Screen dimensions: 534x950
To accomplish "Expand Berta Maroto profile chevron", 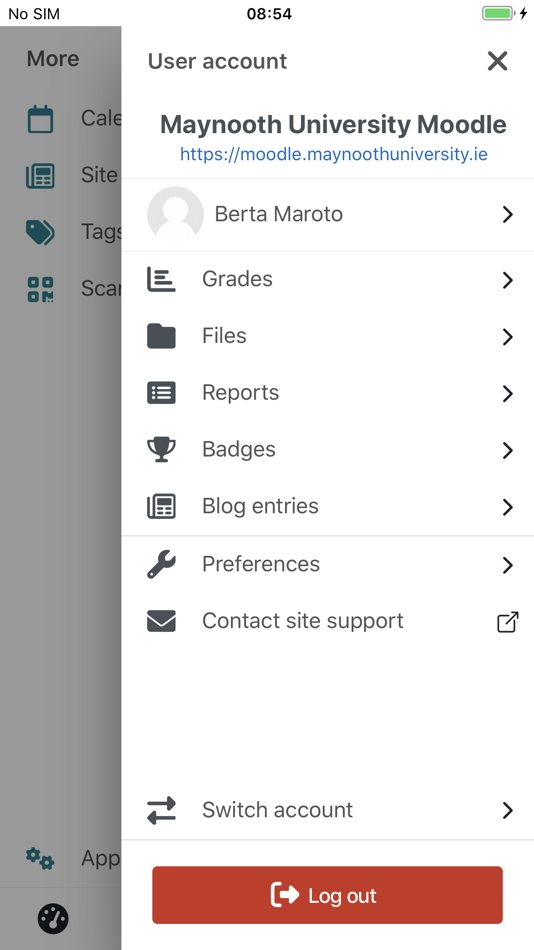I will (508, 214).
